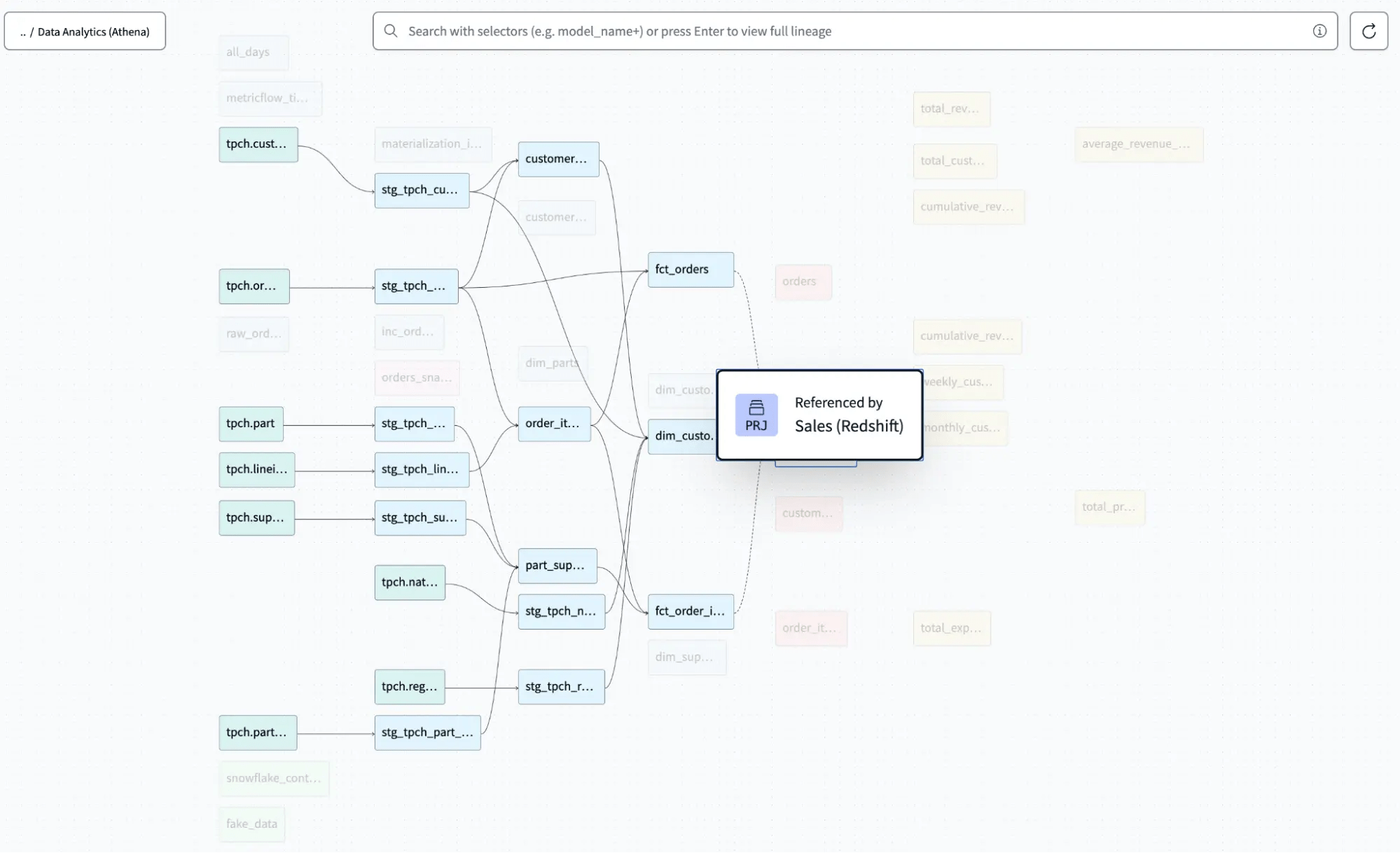Open the Sales (Redshift) project reference
This screenshot has width=1400, height=853.
coord(848,426)
